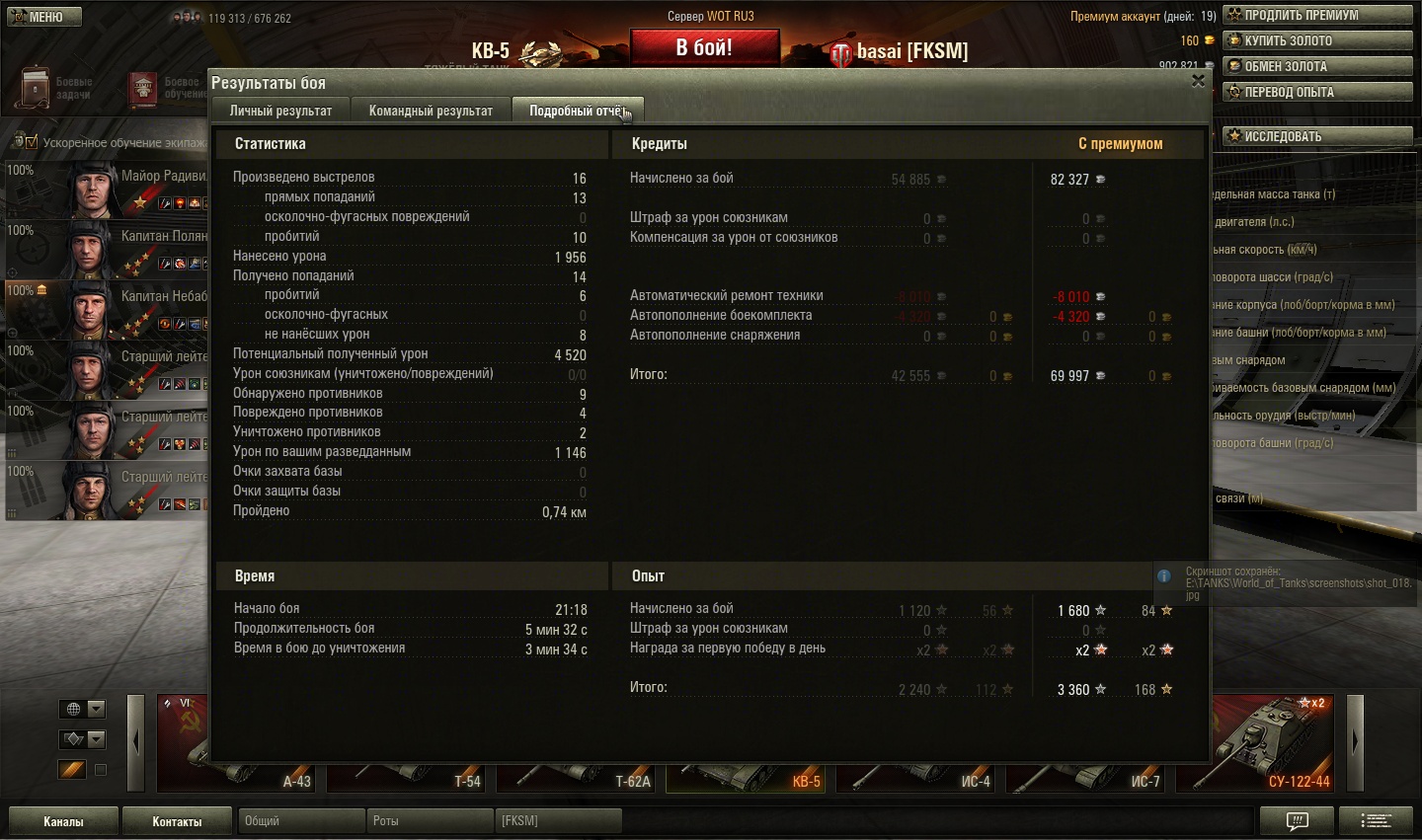Image resolution: width=1422 pixels, height=840 pixels.
Task: Toggle the elite/favorite tanks stripe filter
Action: (x=72, y=769)
